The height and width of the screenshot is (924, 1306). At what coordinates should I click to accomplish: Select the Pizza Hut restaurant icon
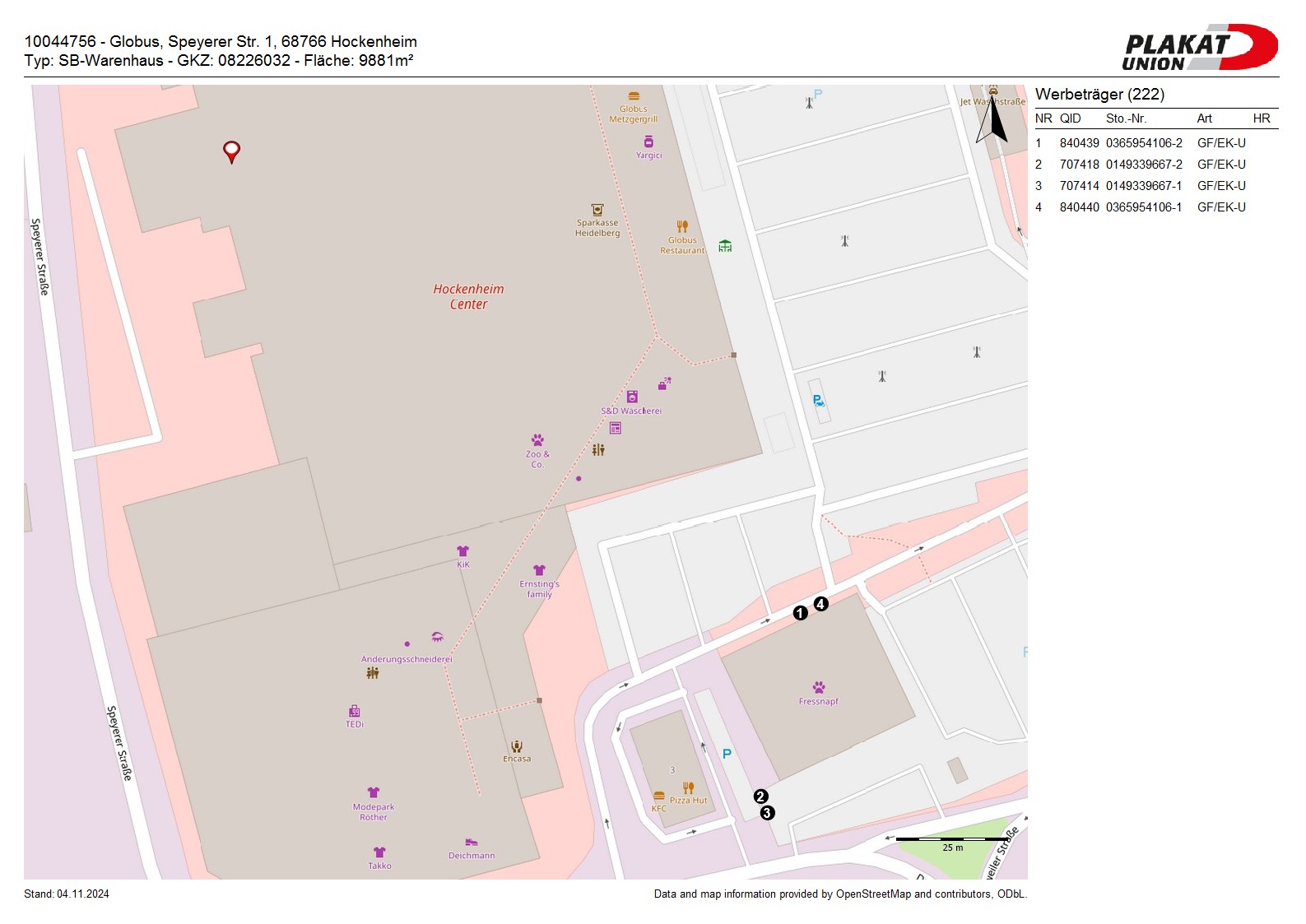[688, 787]
